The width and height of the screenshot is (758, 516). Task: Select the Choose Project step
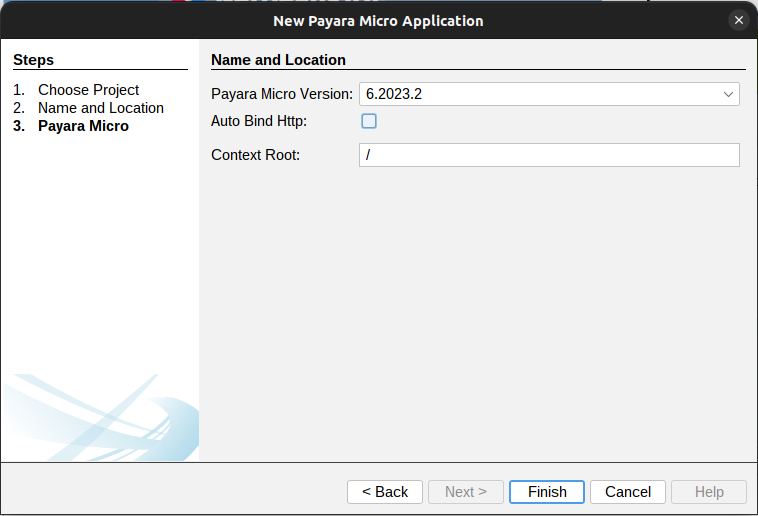click(x=88, y=90)
